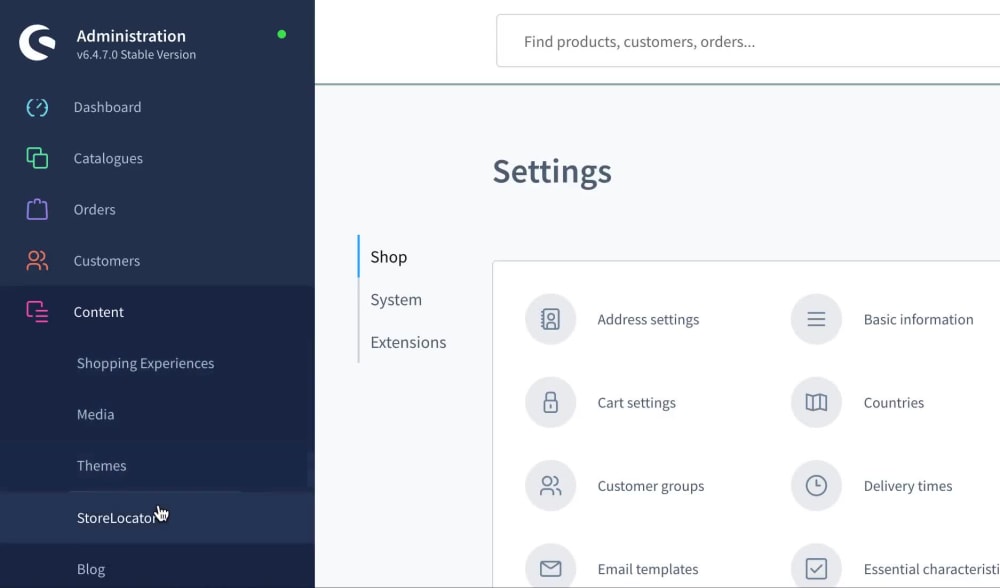
Task: Click the Customer groups icon
Action: point(550,485)
